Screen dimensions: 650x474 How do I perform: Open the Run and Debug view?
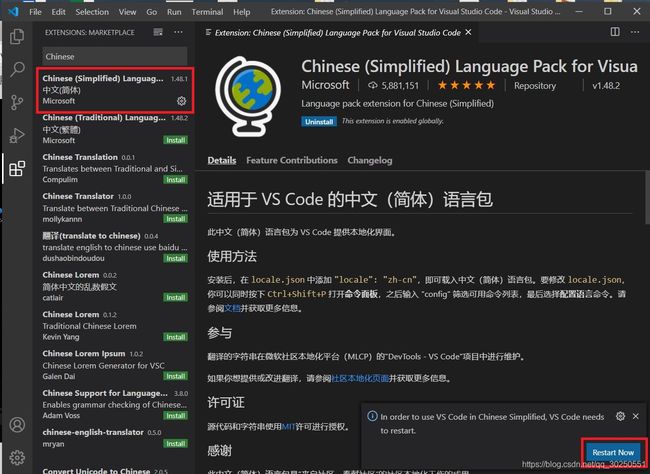17,135
